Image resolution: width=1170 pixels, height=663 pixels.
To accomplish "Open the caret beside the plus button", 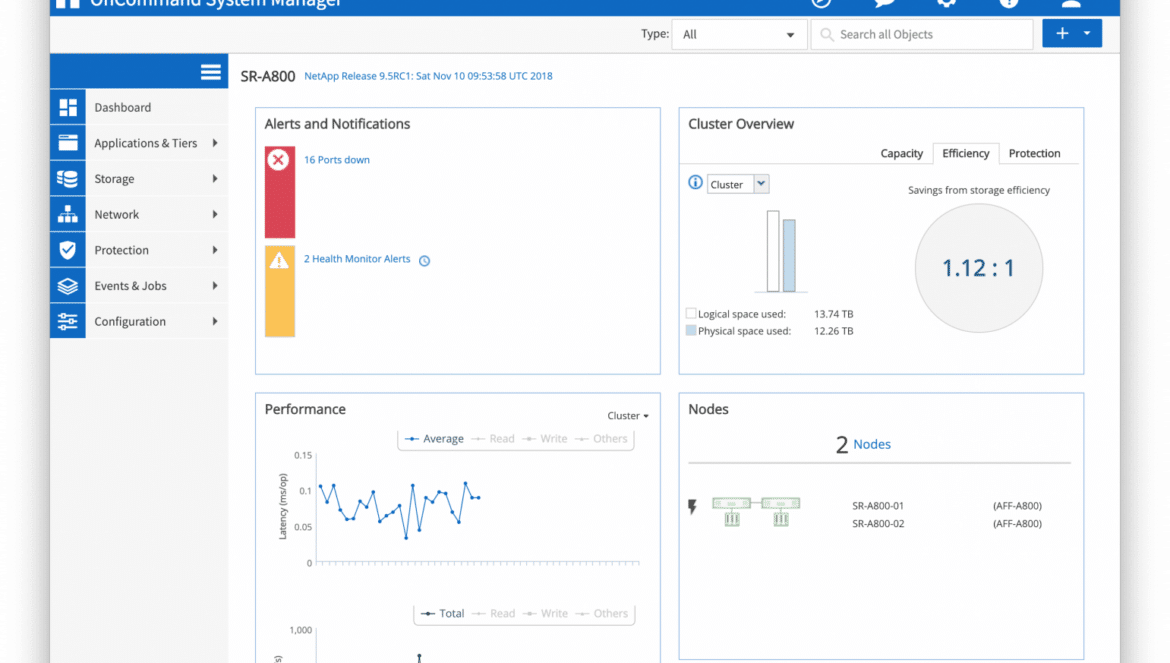I will tap(1087, 34).
